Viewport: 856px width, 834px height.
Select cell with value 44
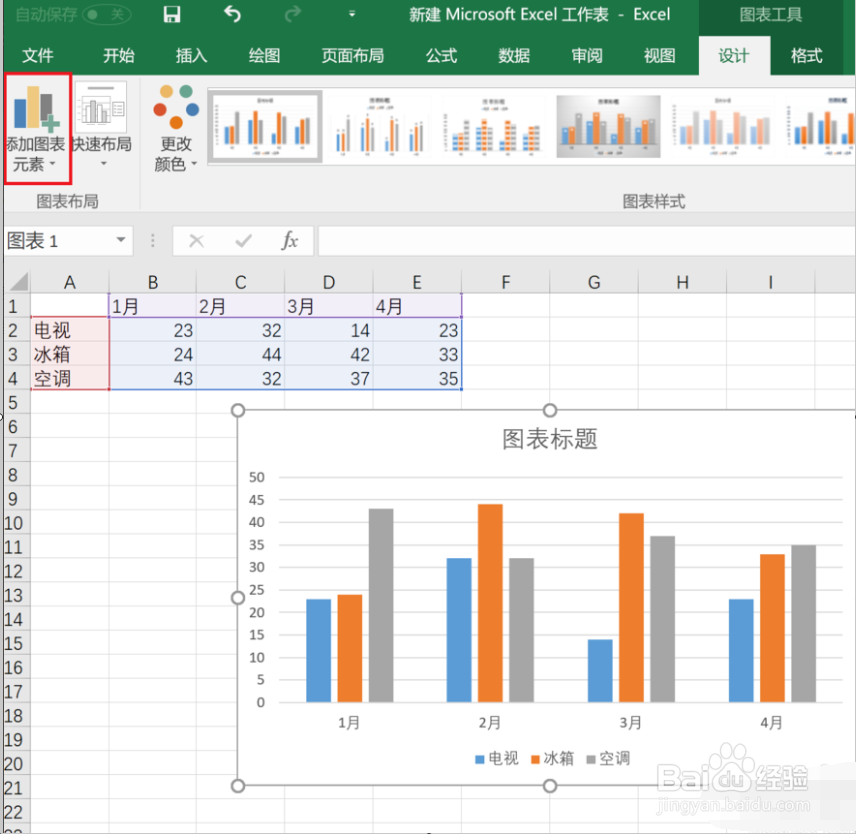(240, 354)
